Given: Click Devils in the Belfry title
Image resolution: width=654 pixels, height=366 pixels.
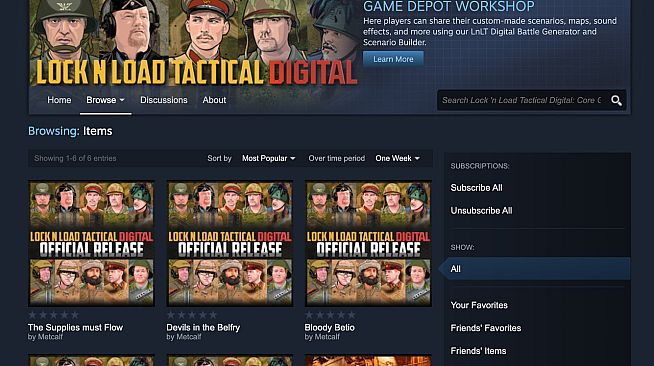Looking at the screenshot, I should coord(203,328).
